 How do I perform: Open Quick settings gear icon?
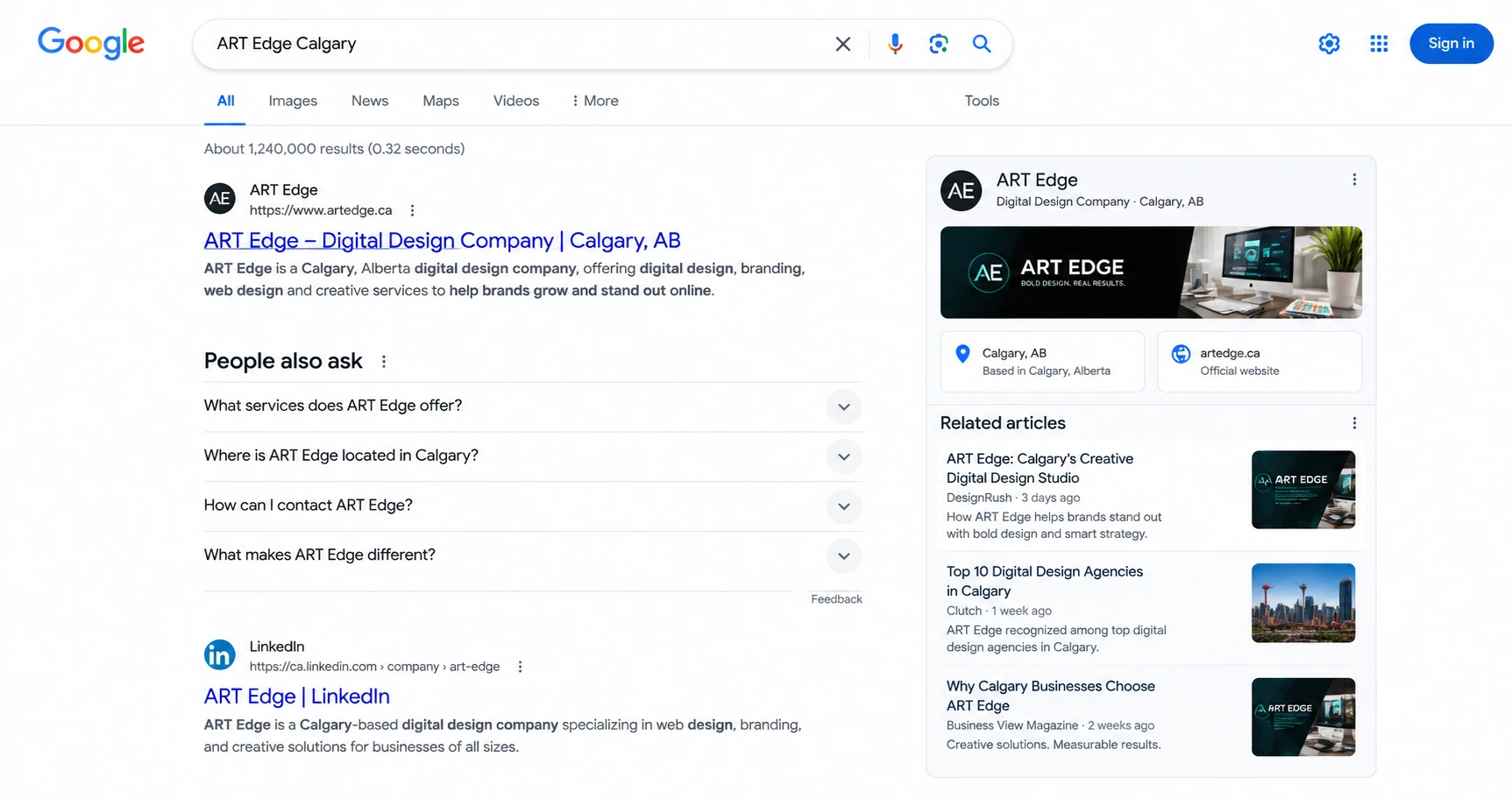(1329, 44)
